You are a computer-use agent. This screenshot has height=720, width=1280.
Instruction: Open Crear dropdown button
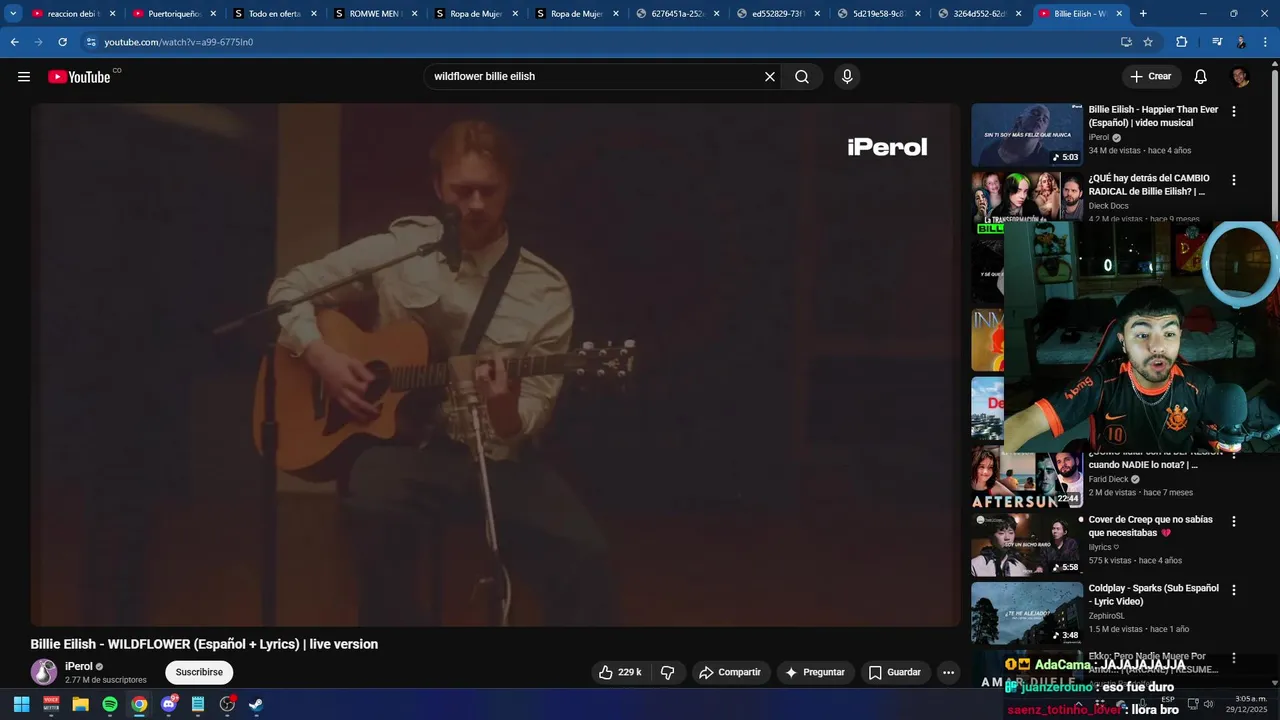1151,77
